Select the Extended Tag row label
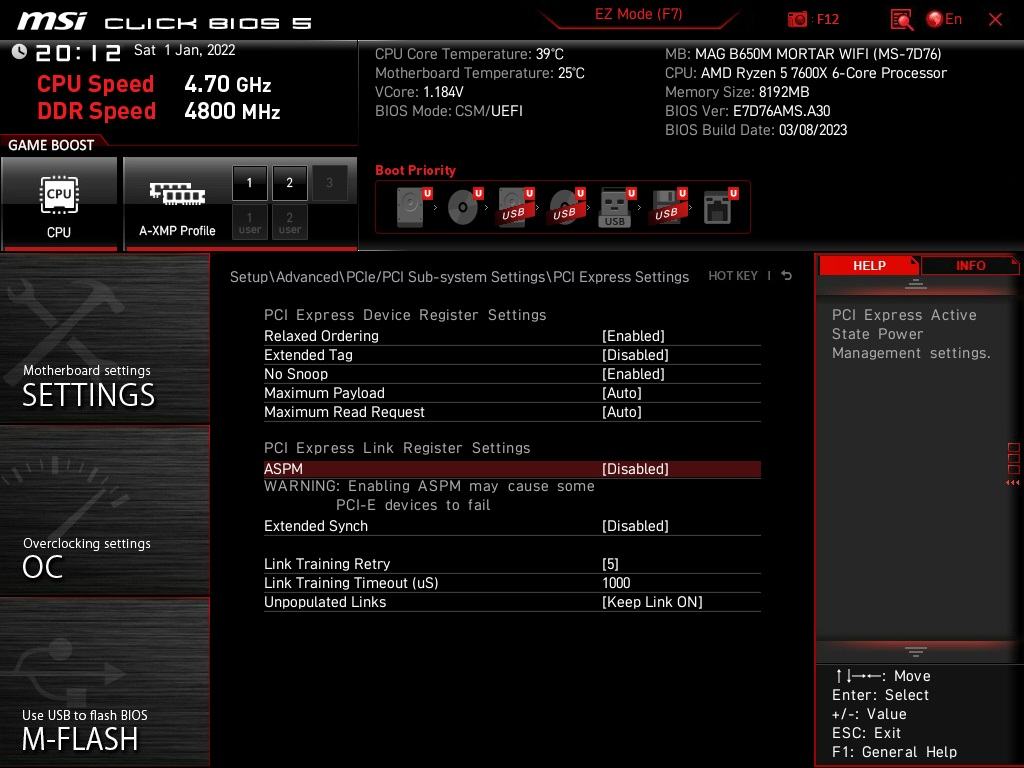The image size is (1024, 768). (308, 355)
